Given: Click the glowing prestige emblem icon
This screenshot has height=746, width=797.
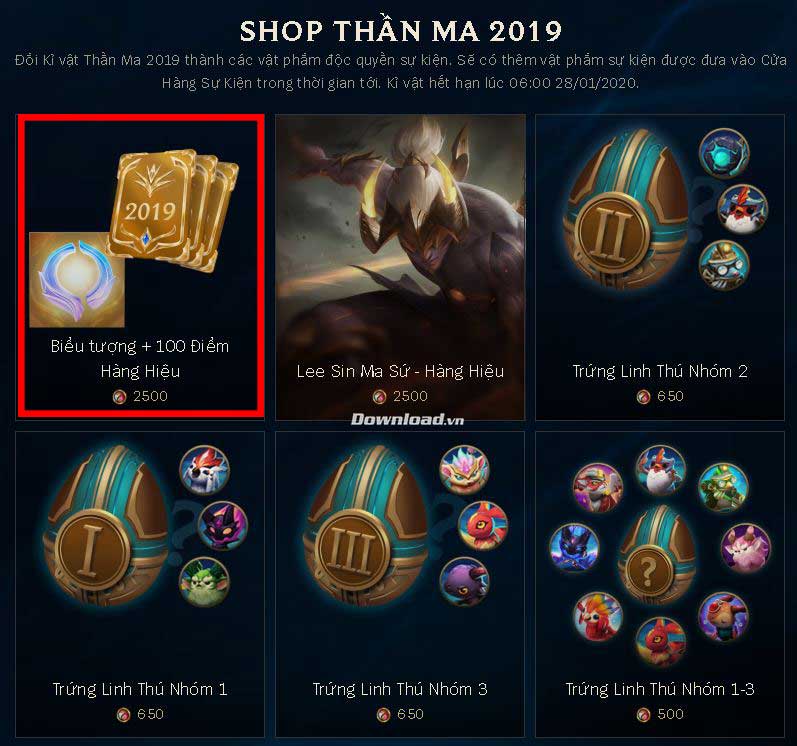Looking at the screenshot, I should point(77,279).
